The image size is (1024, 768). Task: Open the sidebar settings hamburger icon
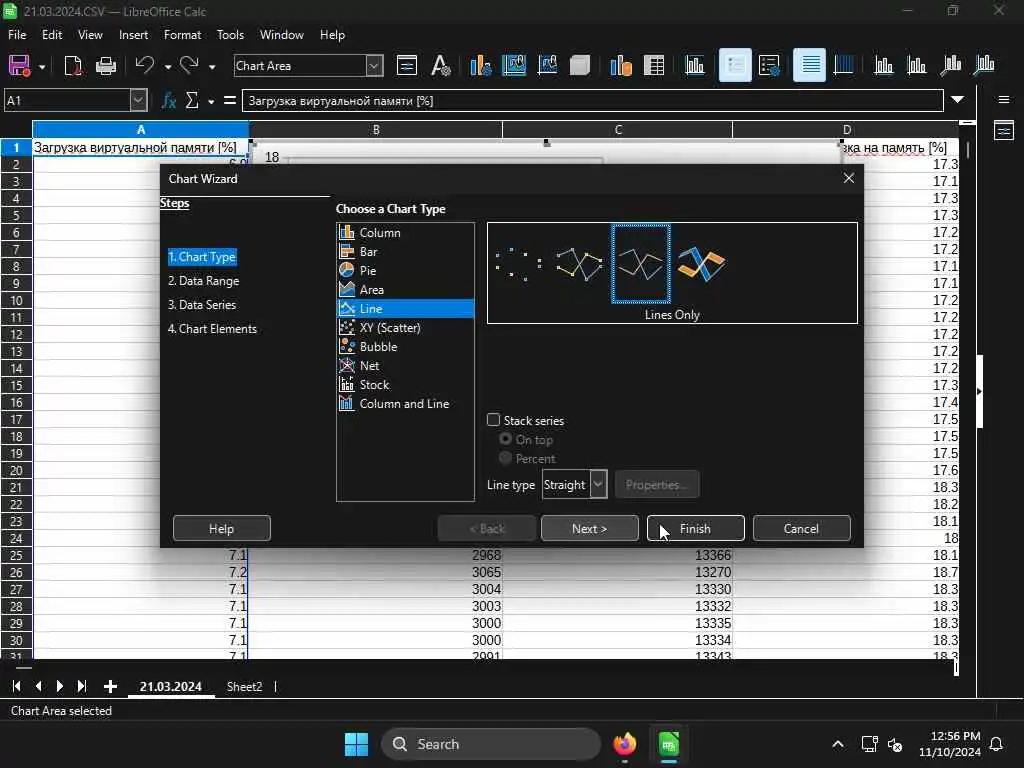1004,100
